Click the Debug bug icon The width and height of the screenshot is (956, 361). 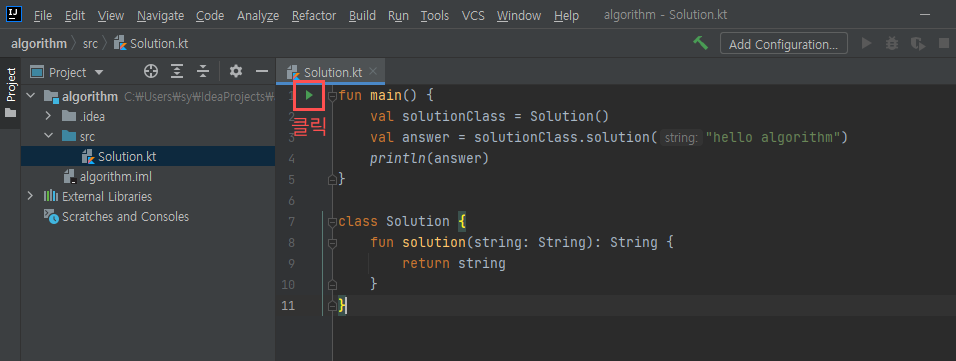pos(892,43)
